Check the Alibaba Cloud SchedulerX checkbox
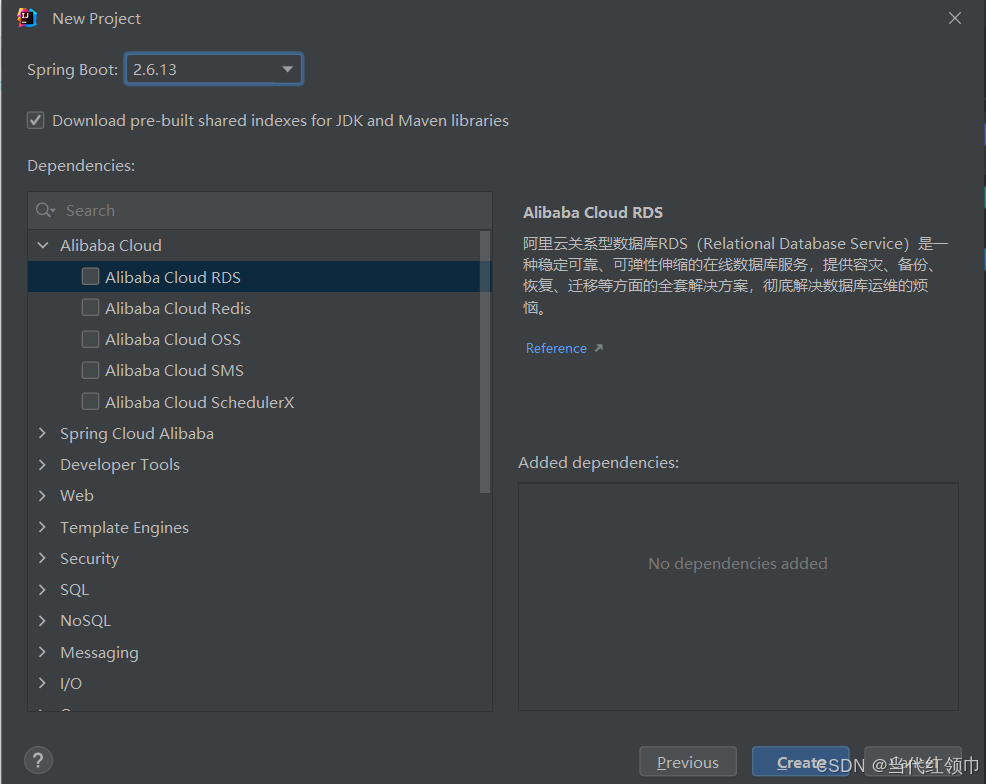This screenshot has width=986, height=784. tap(91, 401)
